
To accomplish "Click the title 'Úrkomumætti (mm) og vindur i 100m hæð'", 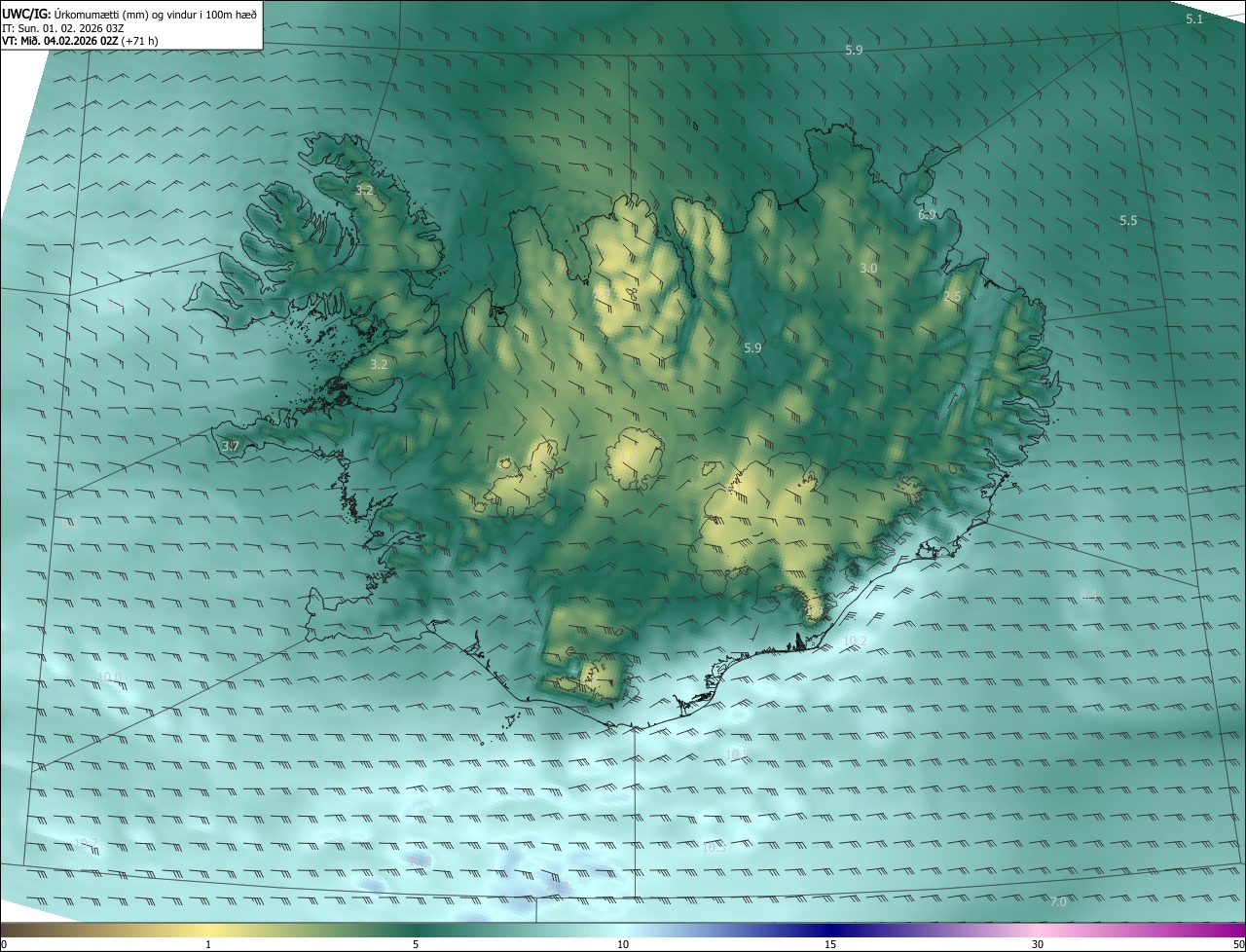I will [x=156, y=14].
